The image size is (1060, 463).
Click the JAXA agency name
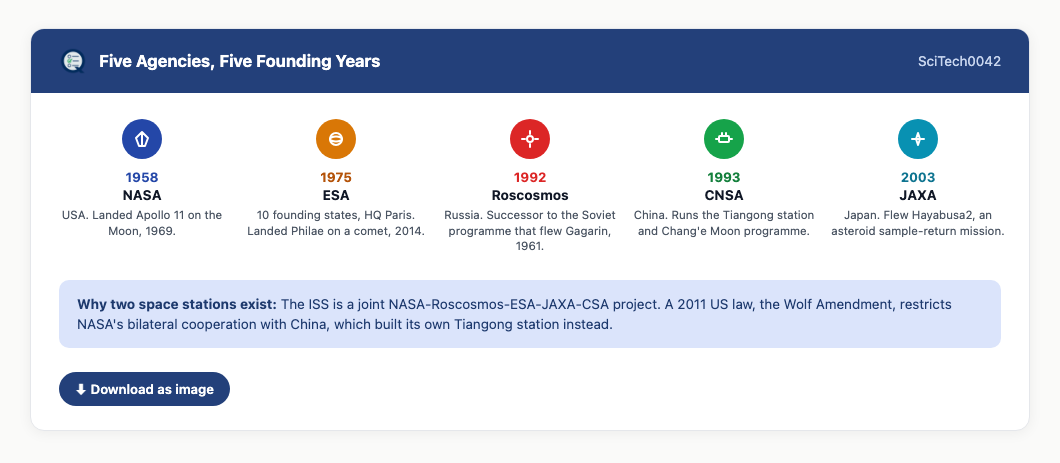pos(918,195)
